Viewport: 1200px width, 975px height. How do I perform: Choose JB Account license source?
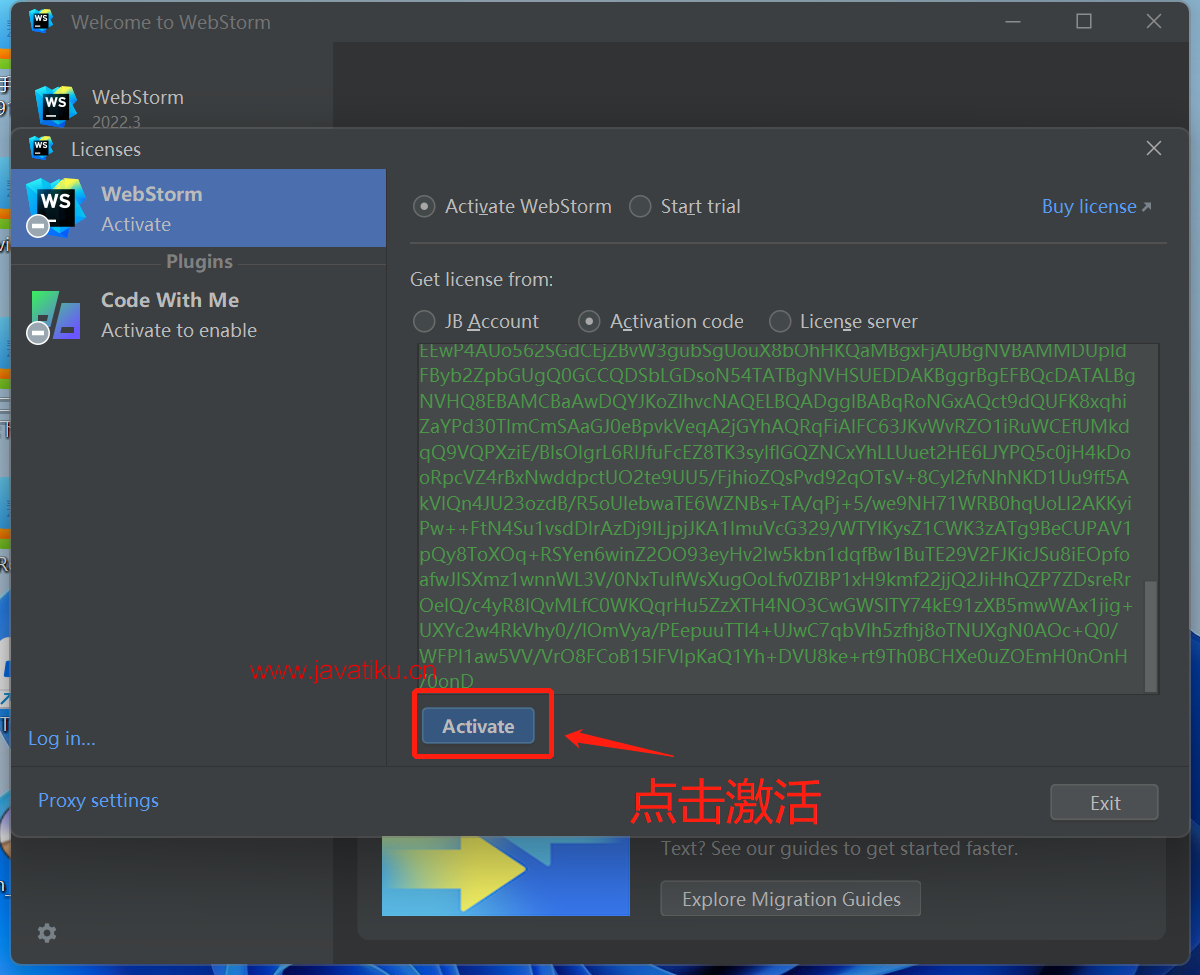[476, 322]
